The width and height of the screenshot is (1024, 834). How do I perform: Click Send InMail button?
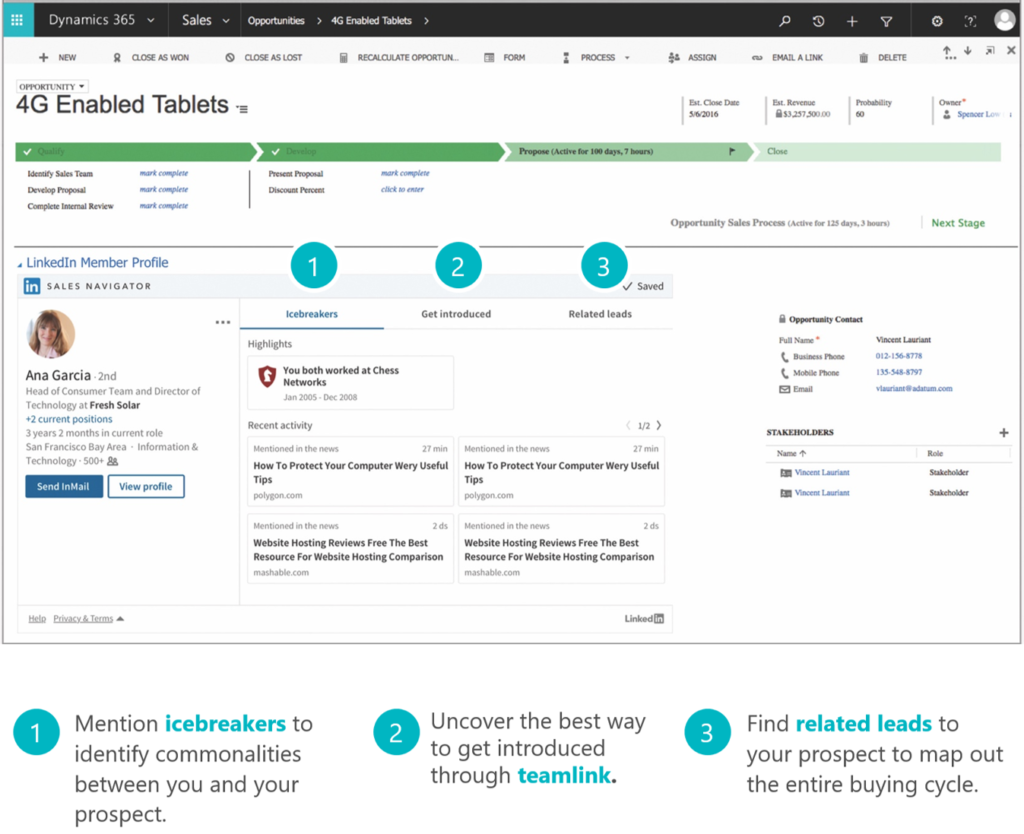[64, 487]
